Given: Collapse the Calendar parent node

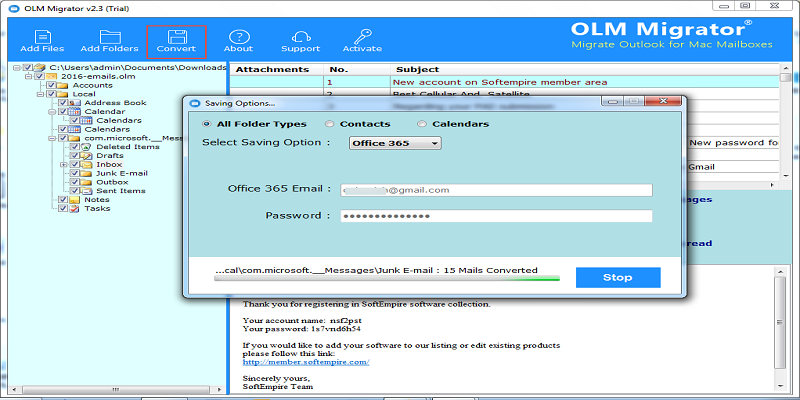Looking at the screenshot, I should tap(52, 111).
